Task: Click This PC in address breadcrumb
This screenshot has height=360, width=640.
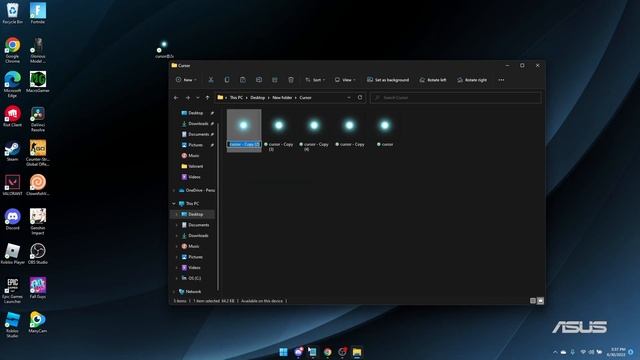Action: click(236, 98)
